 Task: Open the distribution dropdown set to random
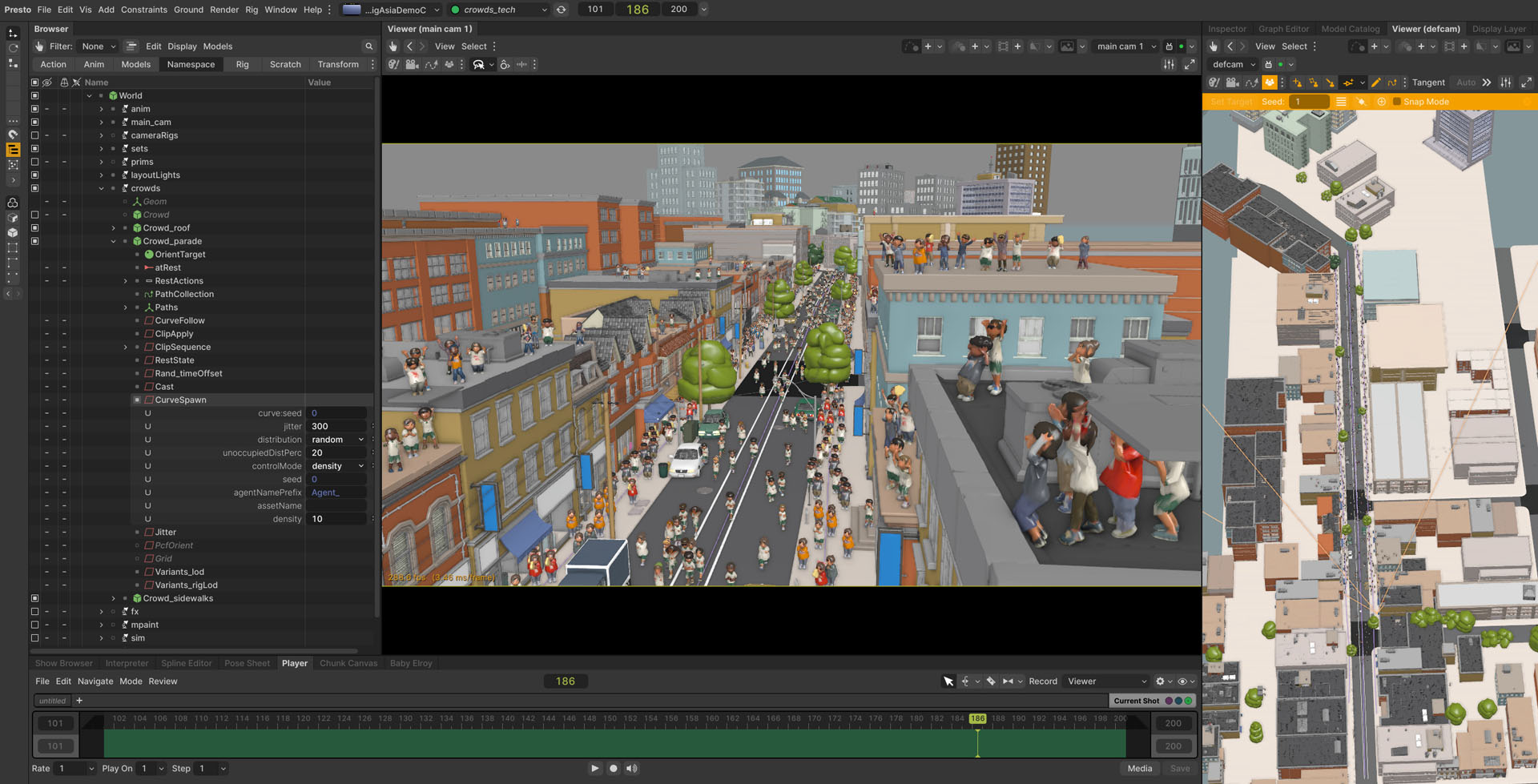[x=337, y=440]
